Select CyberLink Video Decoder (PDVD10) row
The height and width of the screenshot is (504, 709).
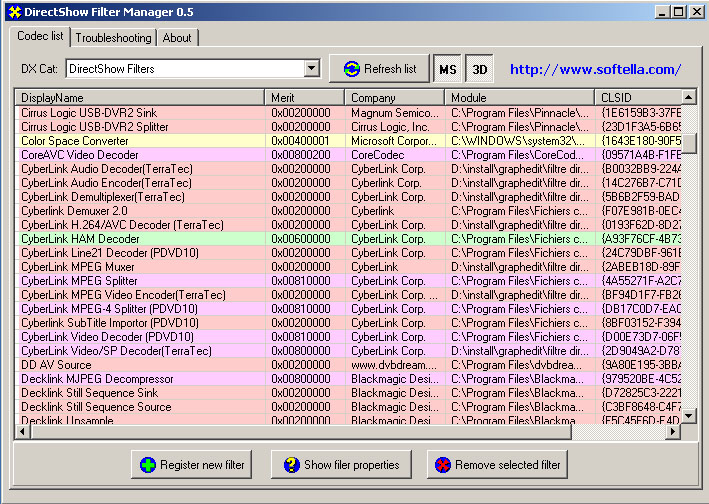(348, 337)
